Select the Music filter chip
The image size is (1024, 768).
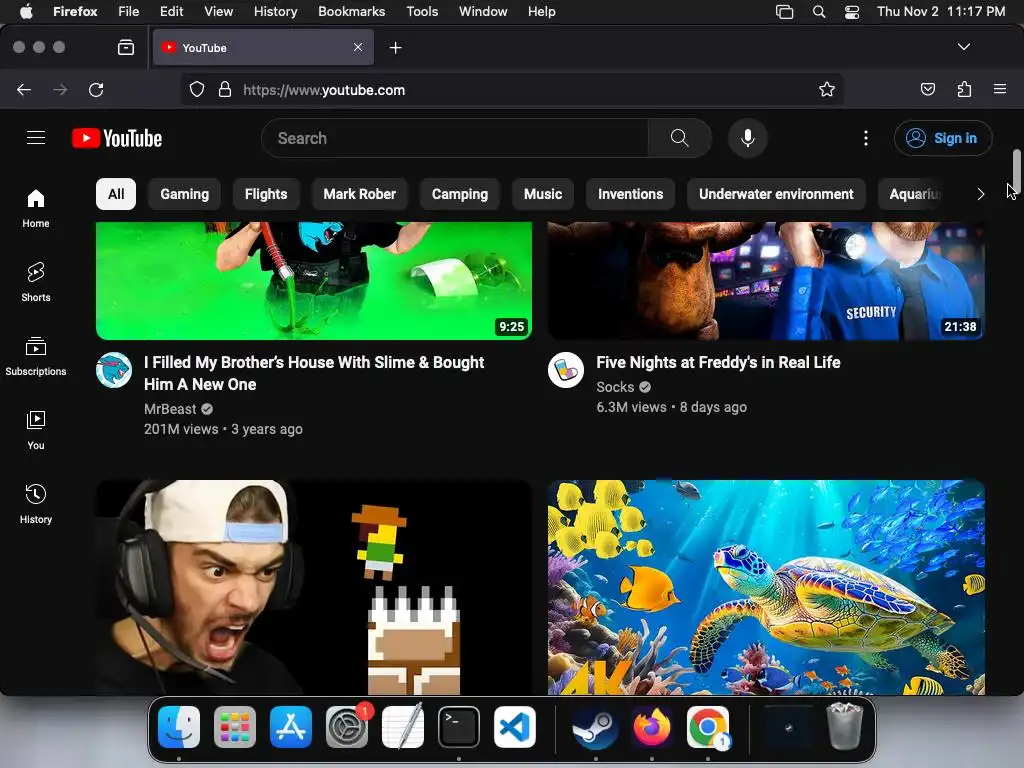[x=543, y=194]
